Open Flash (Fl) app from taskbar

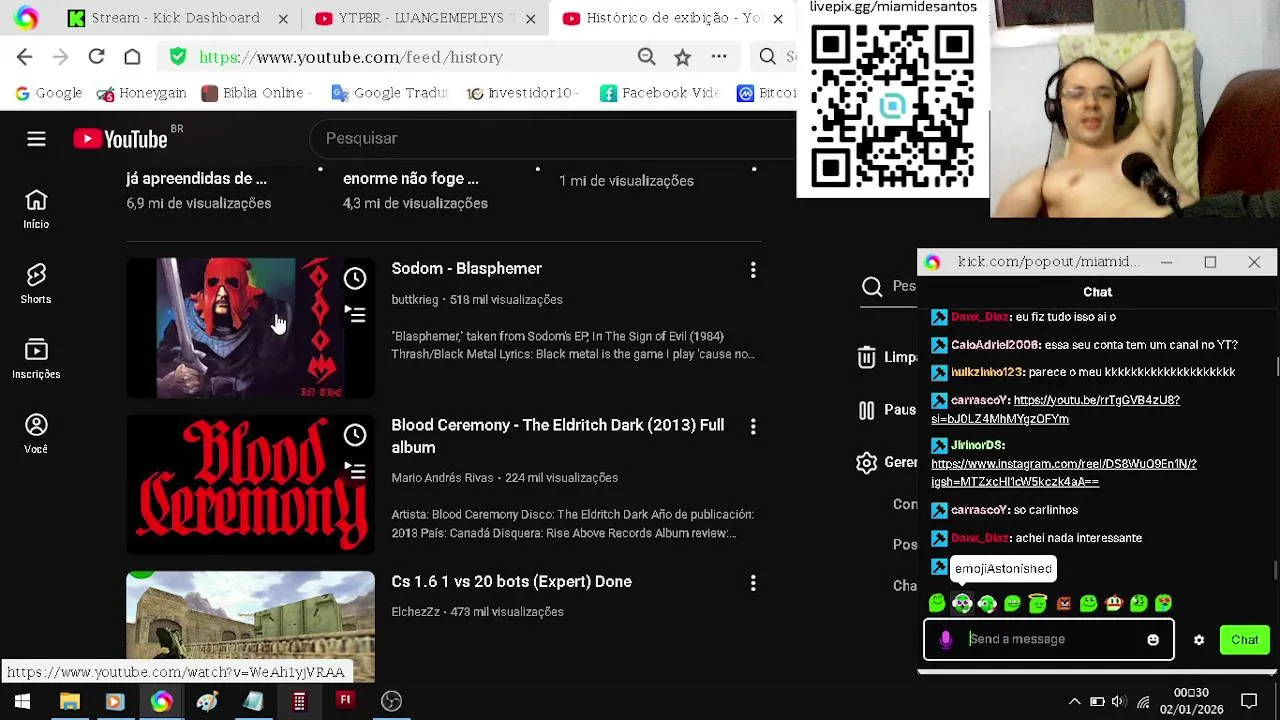click(345, 702)
